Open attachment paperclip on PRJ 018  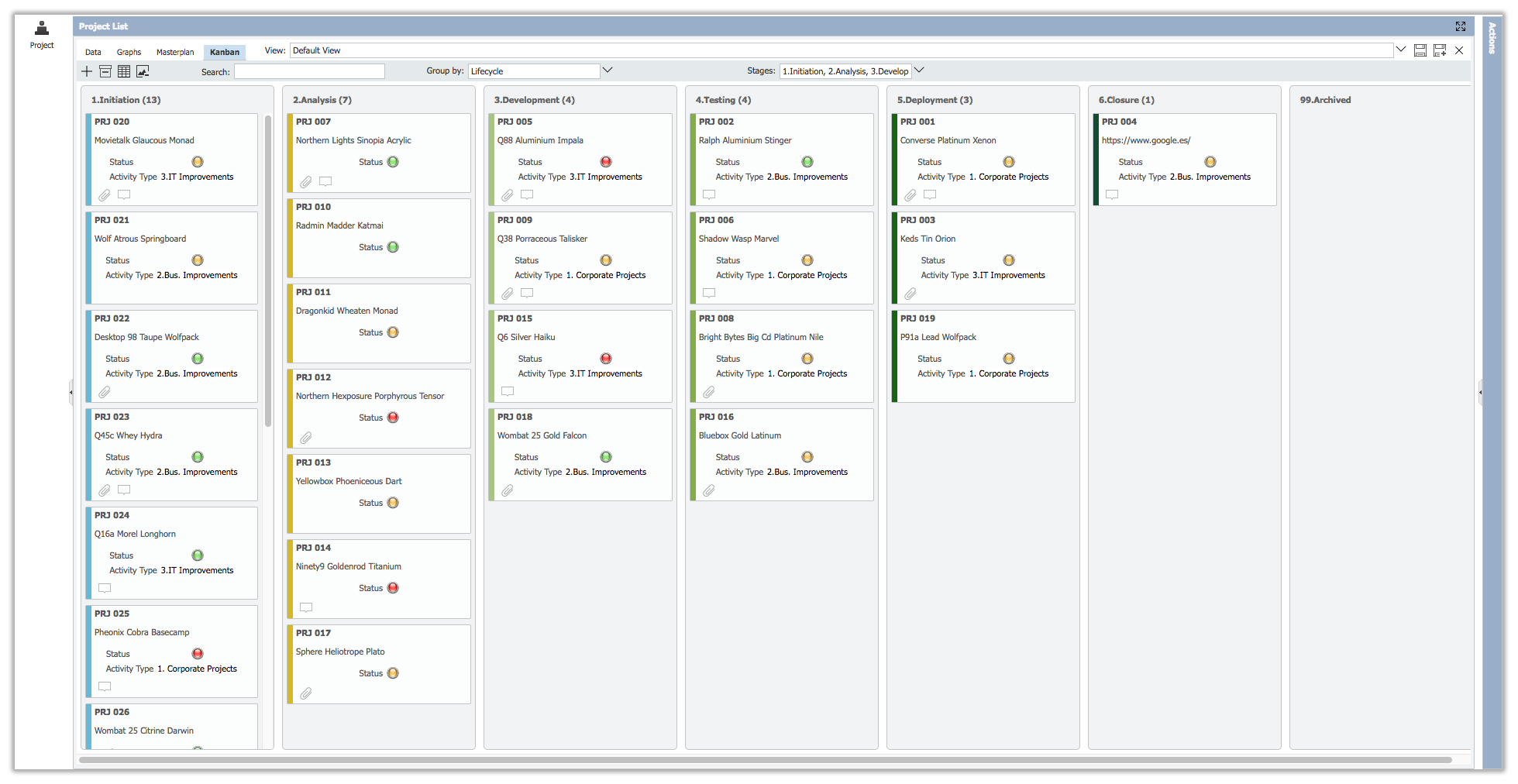(x=508, y=490)
